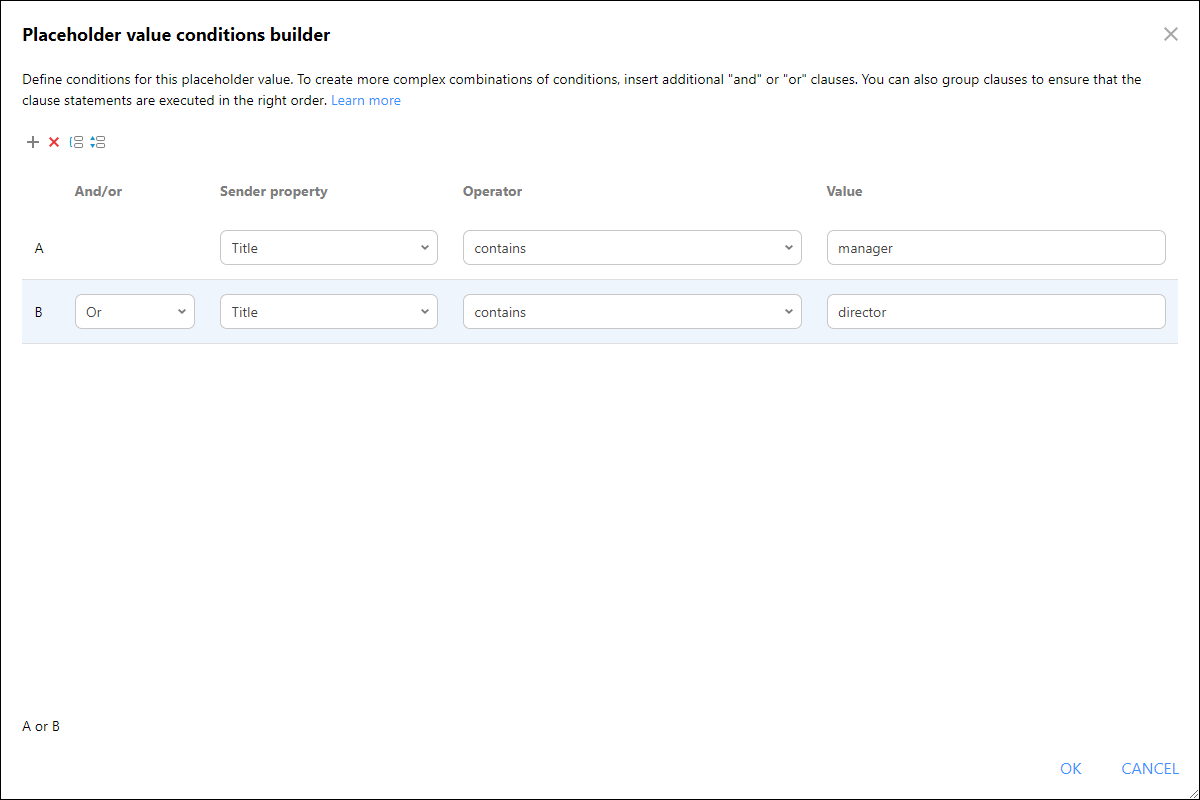The width and height of the screenshot is (1200, 800).
Task: Select clause row A label
Action: 39,248
